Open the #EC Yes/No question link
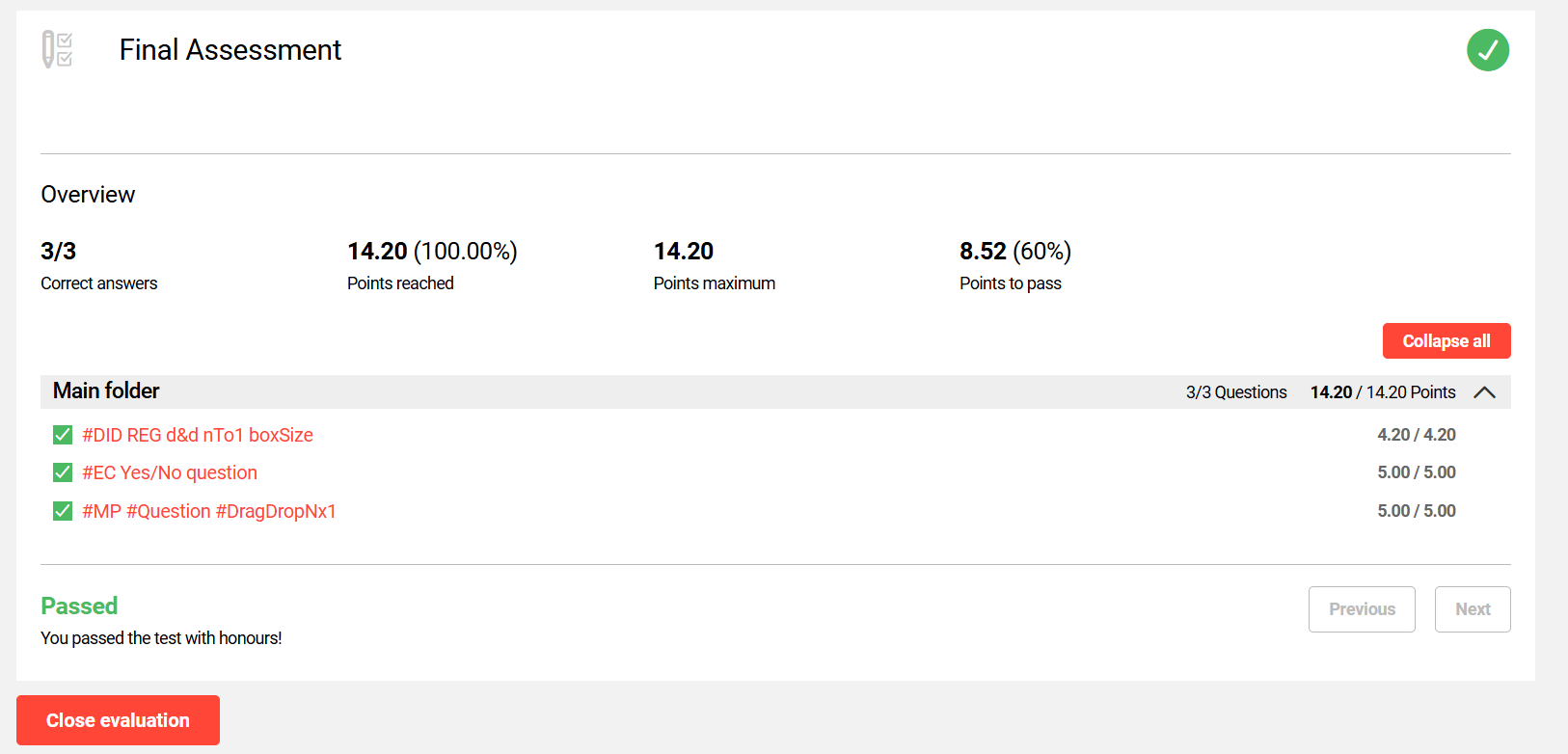 click(x=170, y=472)
